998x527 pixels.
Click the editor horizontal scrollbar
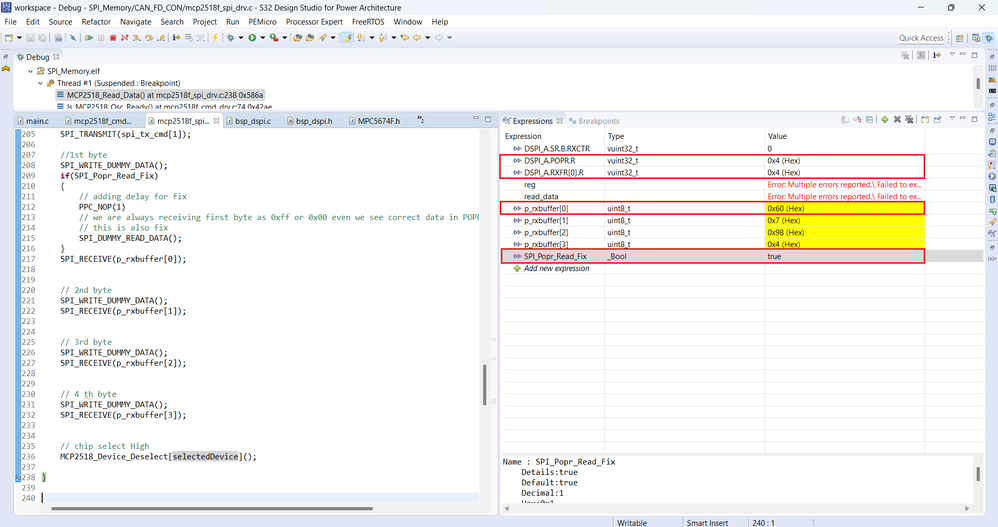[x=212, y=509]
